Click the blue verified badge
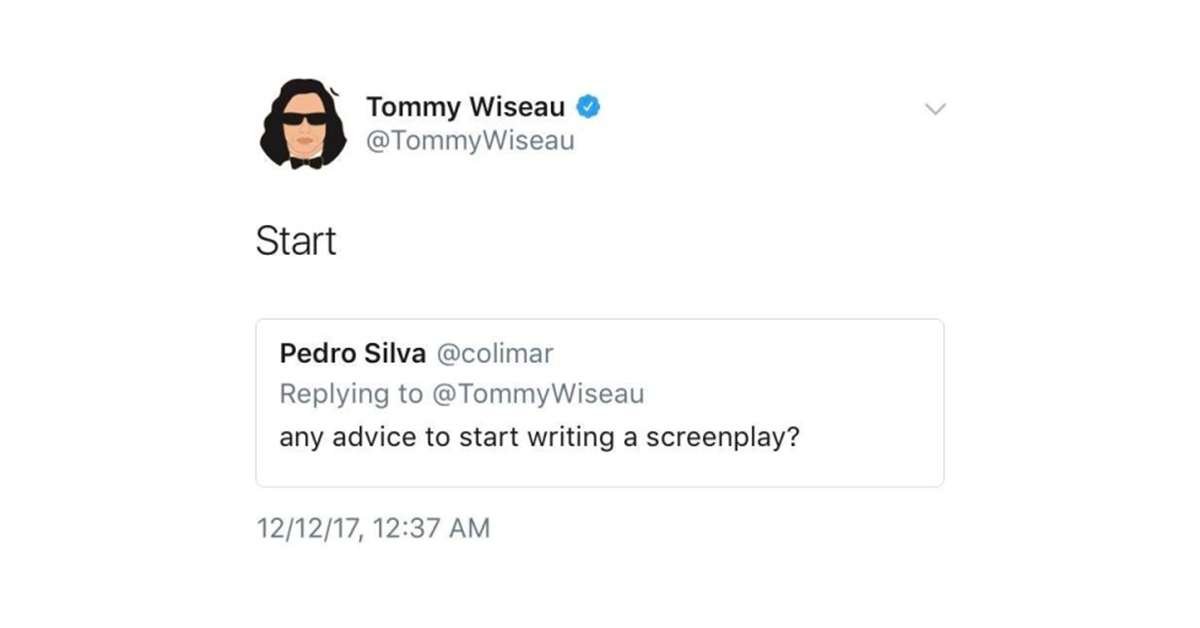Viewport: 1200px width, 628px height. tap(590, 106)
